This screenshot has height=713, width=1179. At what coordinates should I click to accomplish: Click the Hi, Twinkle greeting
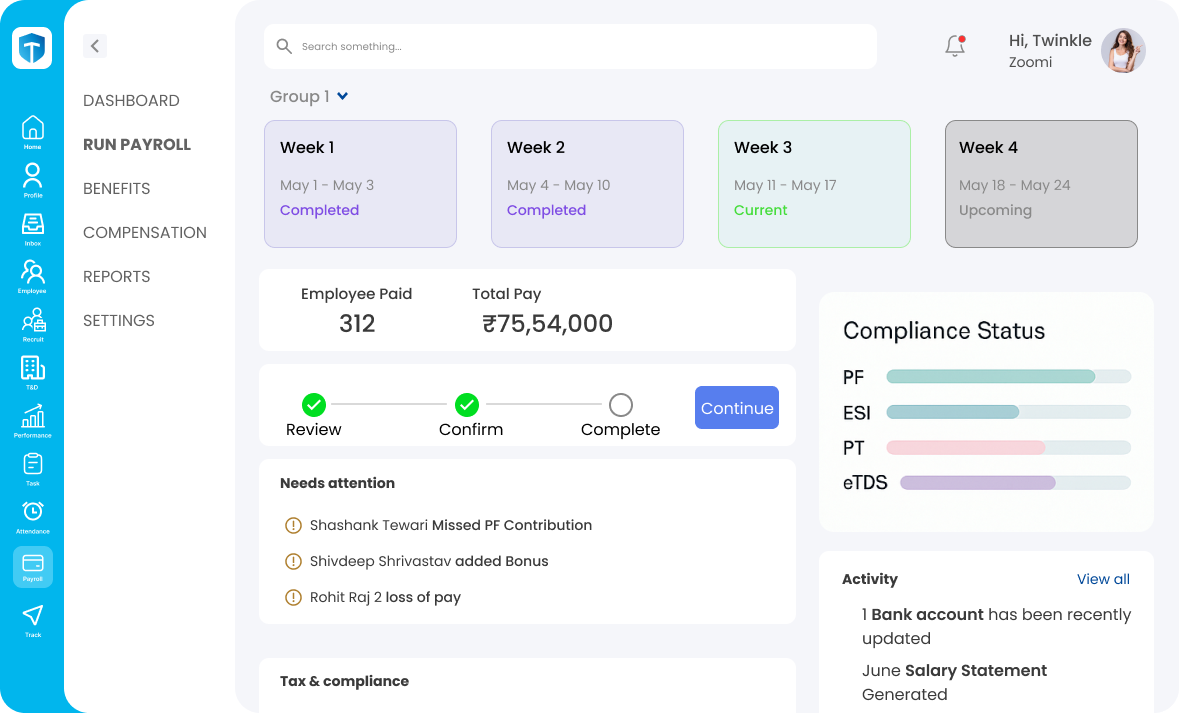[x=1050, y=41]
